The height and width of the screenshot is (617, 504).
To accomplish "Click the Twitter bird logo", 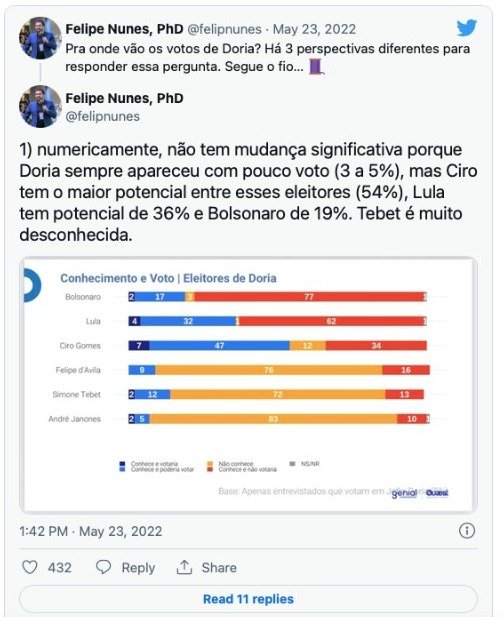I will pyautogui.click(x=466, y=28).
